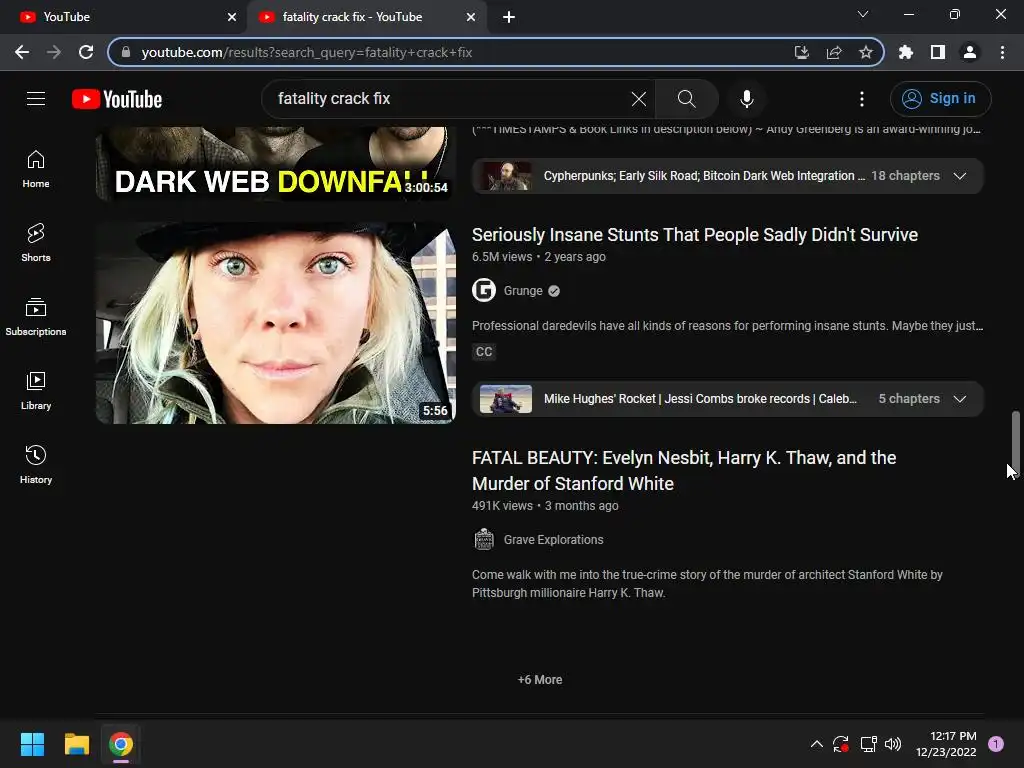Click Chrome icon on taskbar
Viewport: 1024px width, 768px height.
pyautogui.click(x=121, y=744)
